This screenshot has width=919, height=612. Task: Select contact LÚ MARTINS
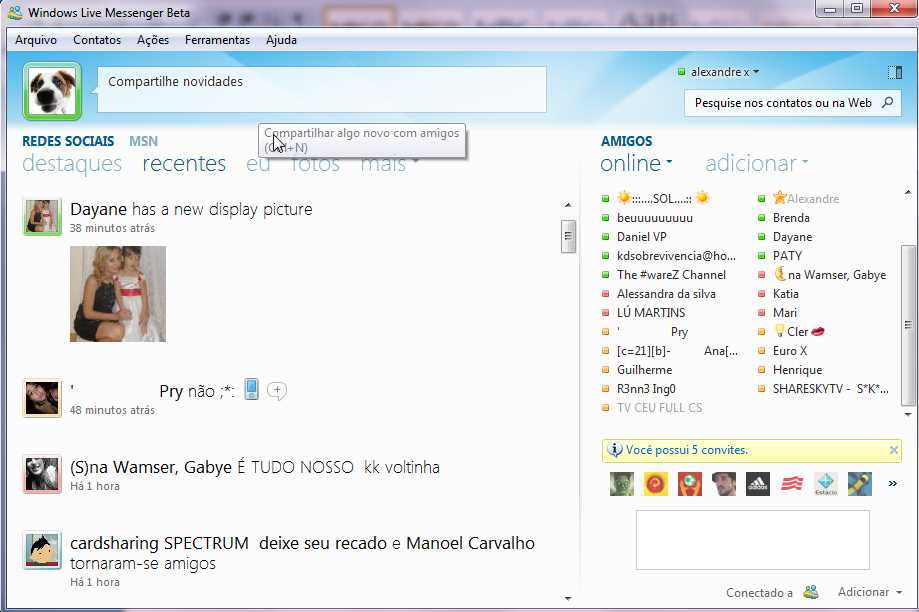coord(651,313)
